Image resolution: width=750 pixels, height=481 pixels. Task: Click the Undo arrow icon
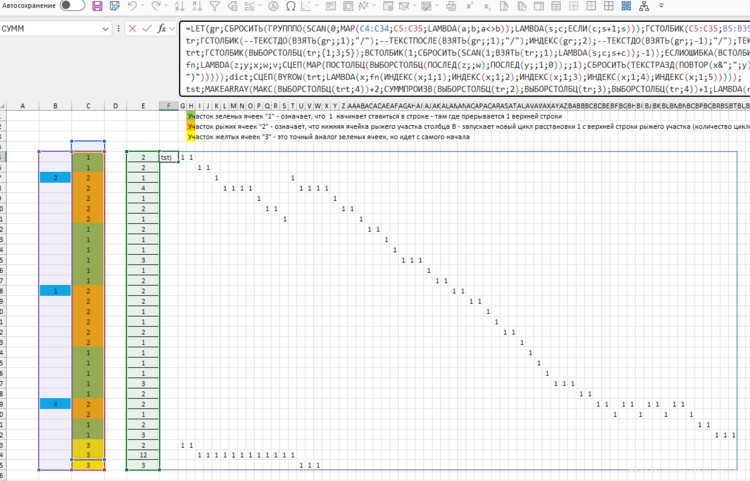[131, 6]
